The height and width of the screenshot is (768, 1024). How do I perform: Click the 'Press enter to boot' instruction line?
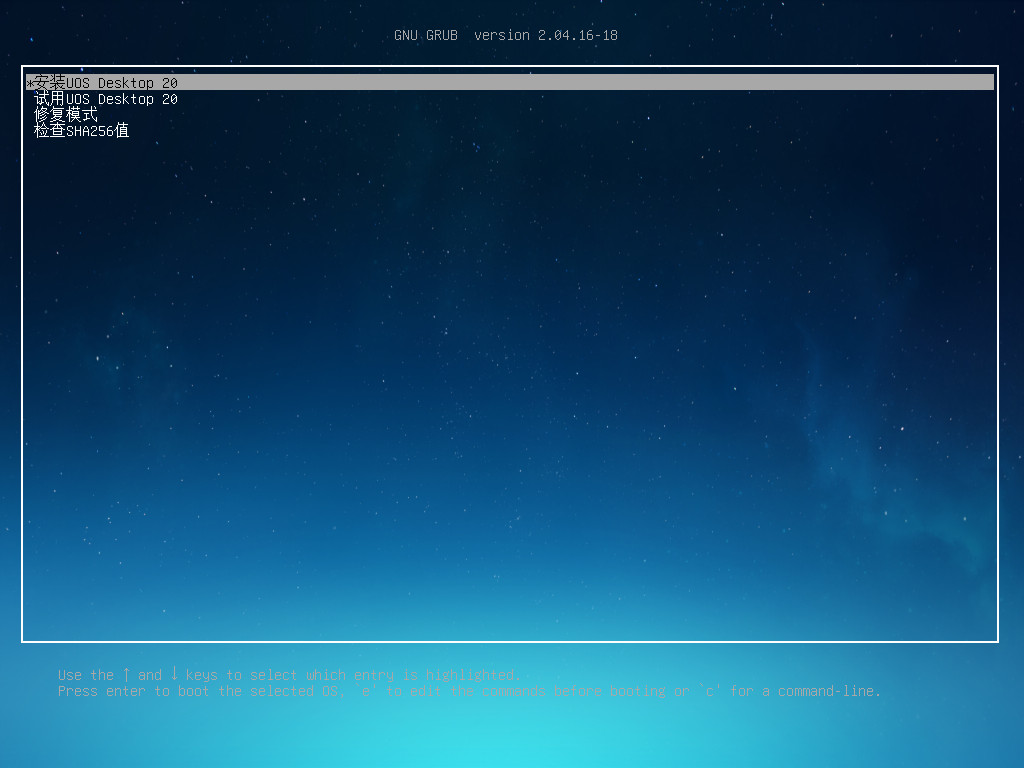click(470, 691)
